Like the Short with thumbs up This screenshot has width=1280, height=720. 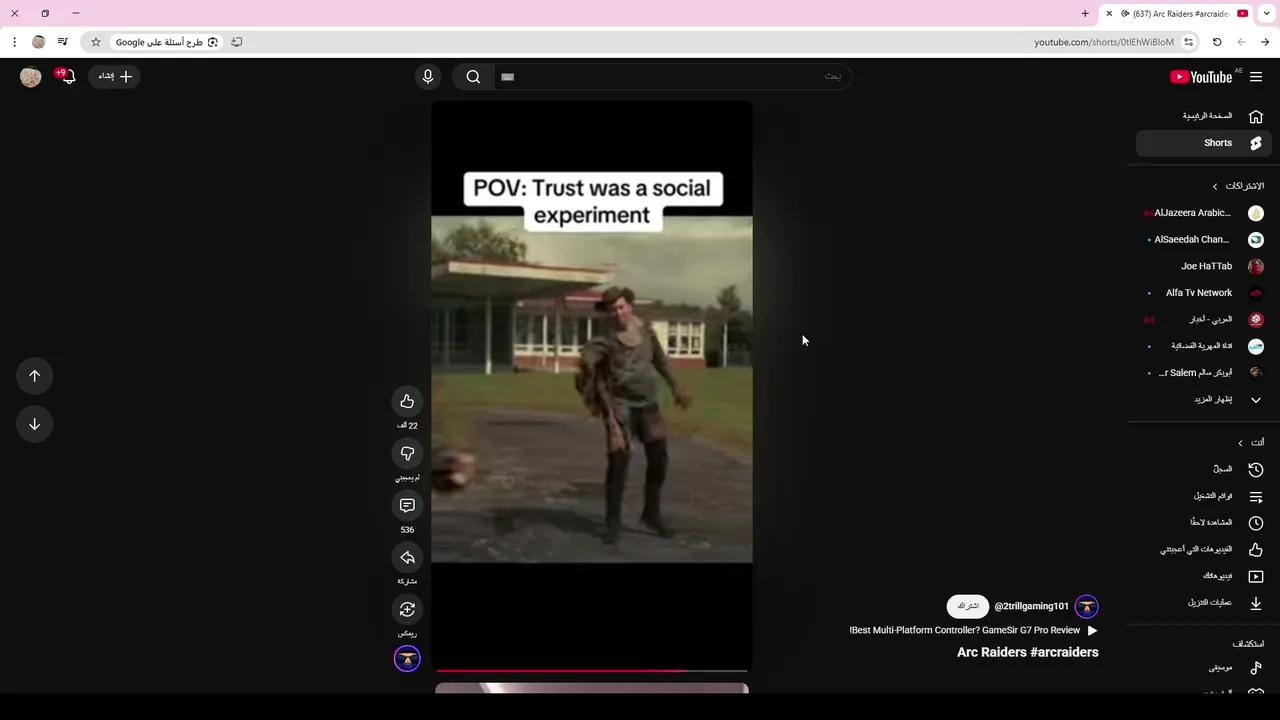(x=407, y=401)
